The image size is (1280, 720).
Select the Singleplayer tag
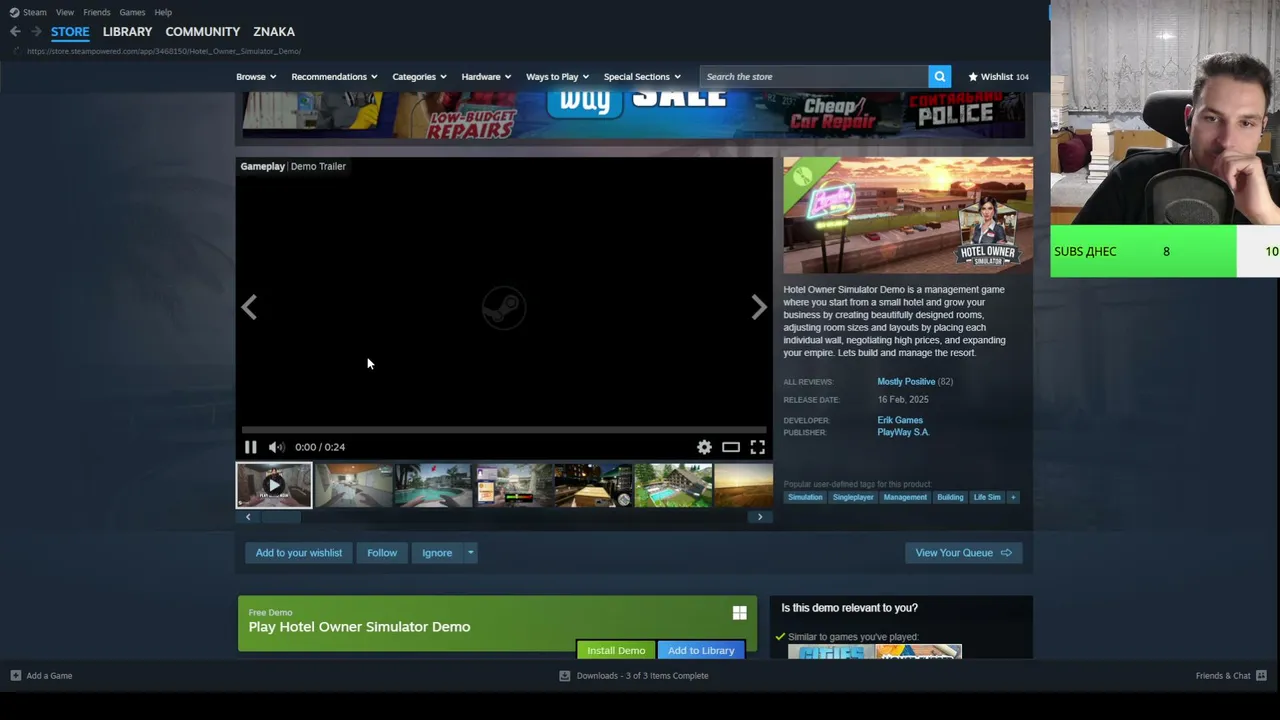tap(853, 497)
